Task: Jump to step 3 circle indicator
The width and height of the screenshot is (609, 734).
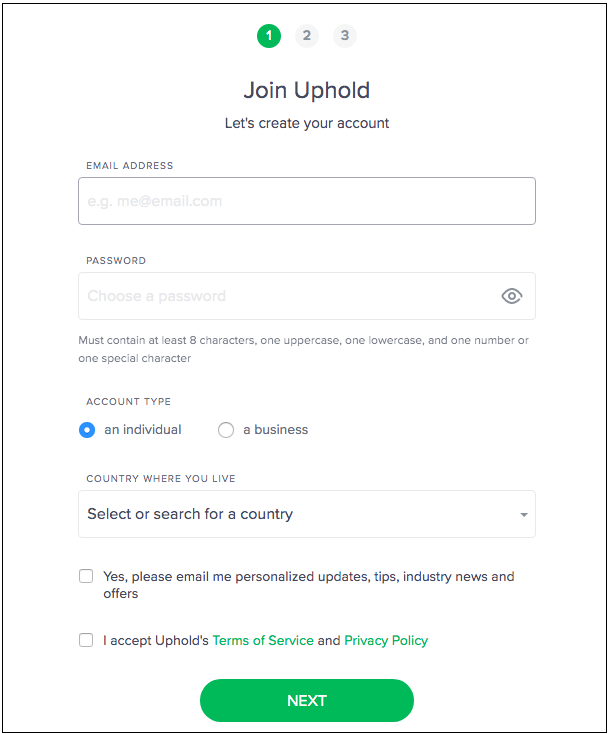Action: click(345, 36)
